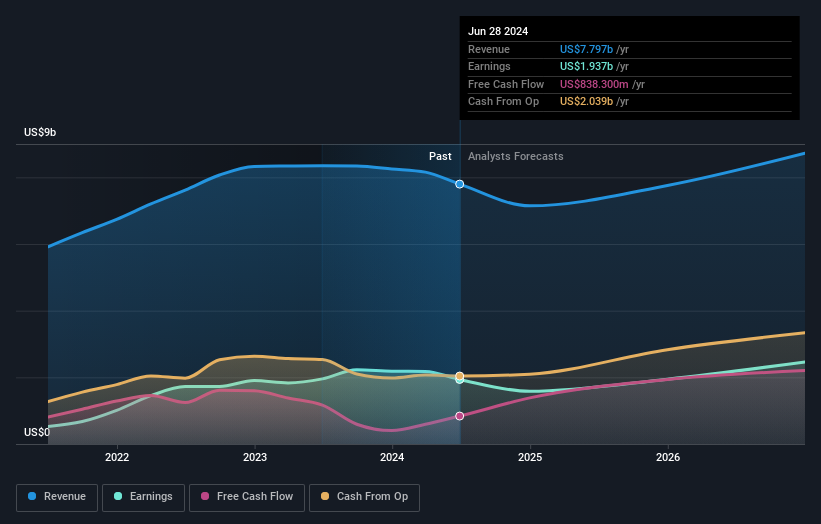Click the US$0 y-axis label
Viewport: 821px width, 524px height.
click(37, 432)
